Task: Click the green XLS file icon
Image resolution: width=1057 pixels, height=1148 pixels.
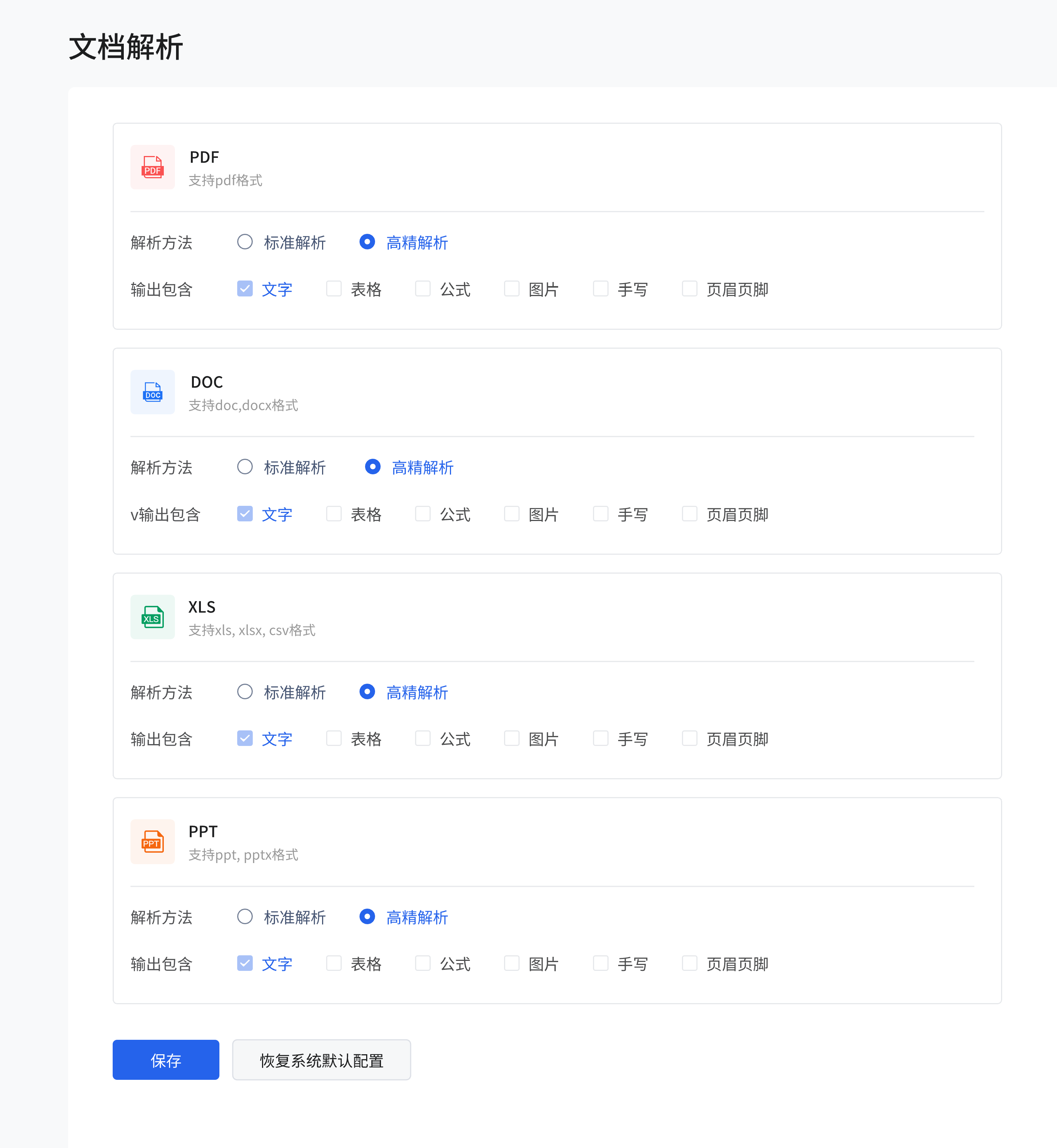Action: tap(152, 617)
